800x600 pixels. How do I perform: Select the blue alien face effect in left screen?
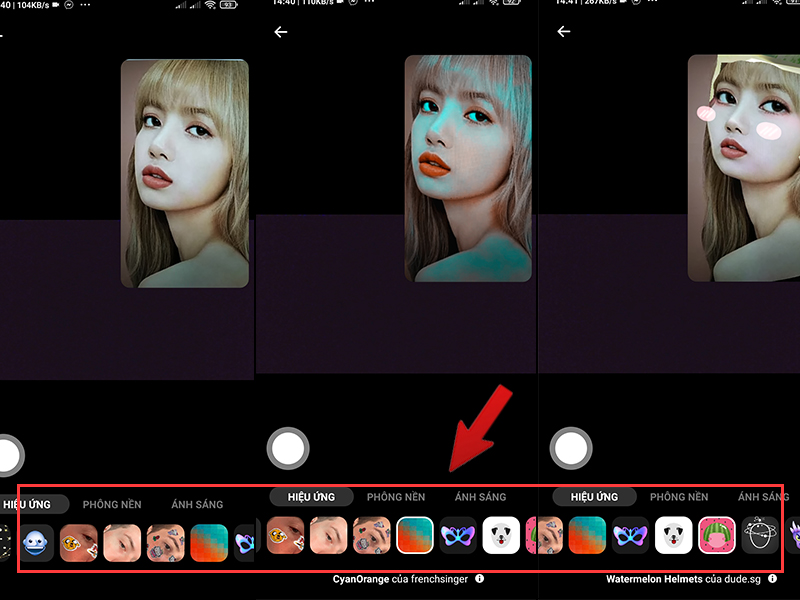tap(38, 542)
